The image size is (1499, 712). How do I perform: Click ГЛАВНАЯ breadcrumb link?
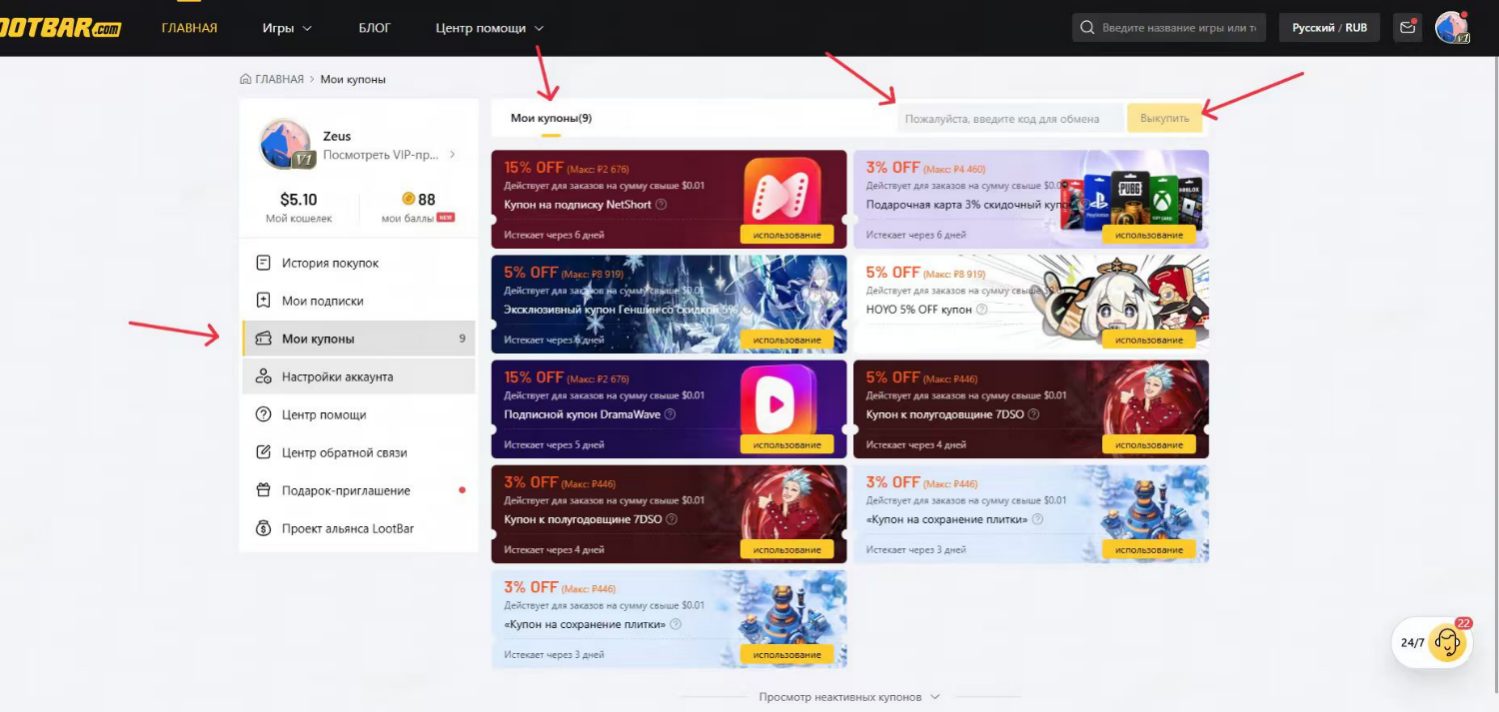point(279,79)
